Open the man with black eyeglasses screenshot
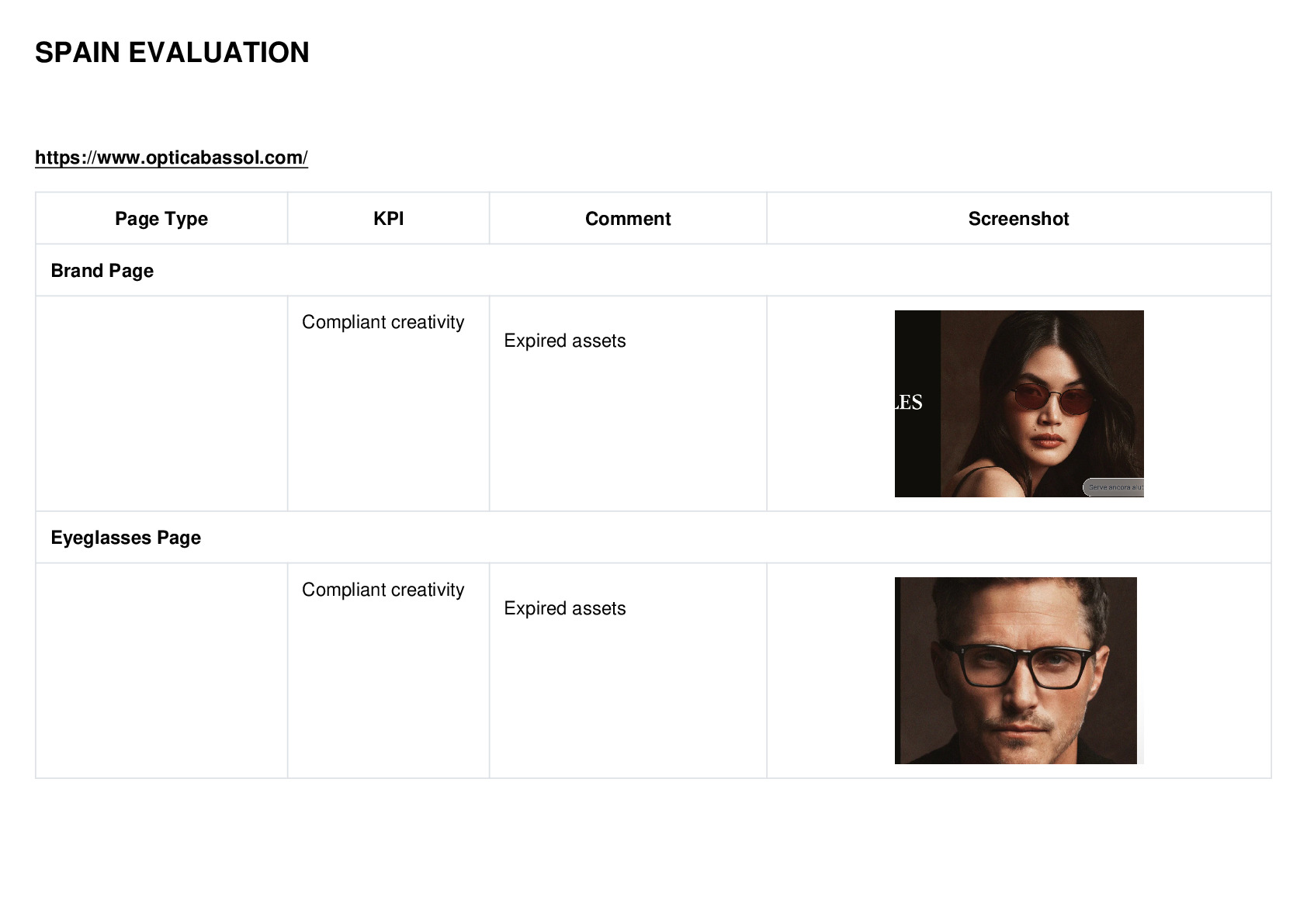 click(x=1016, y=670)
